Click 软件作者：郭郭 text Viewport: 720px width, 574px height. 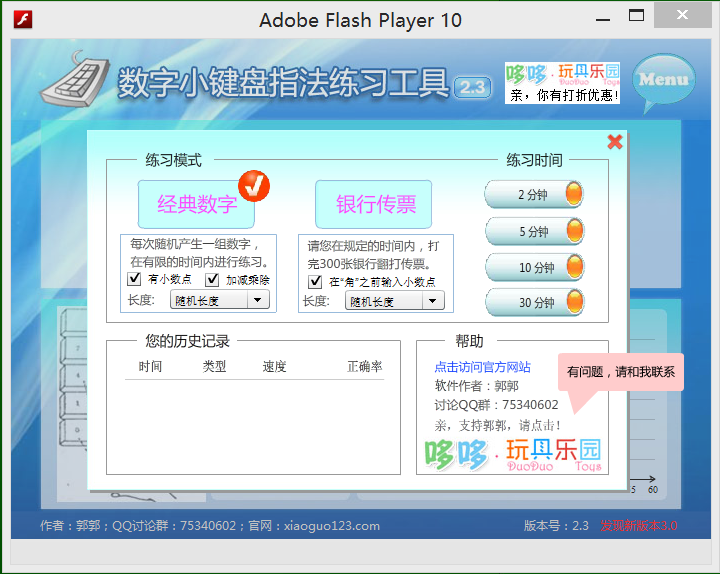476,386
